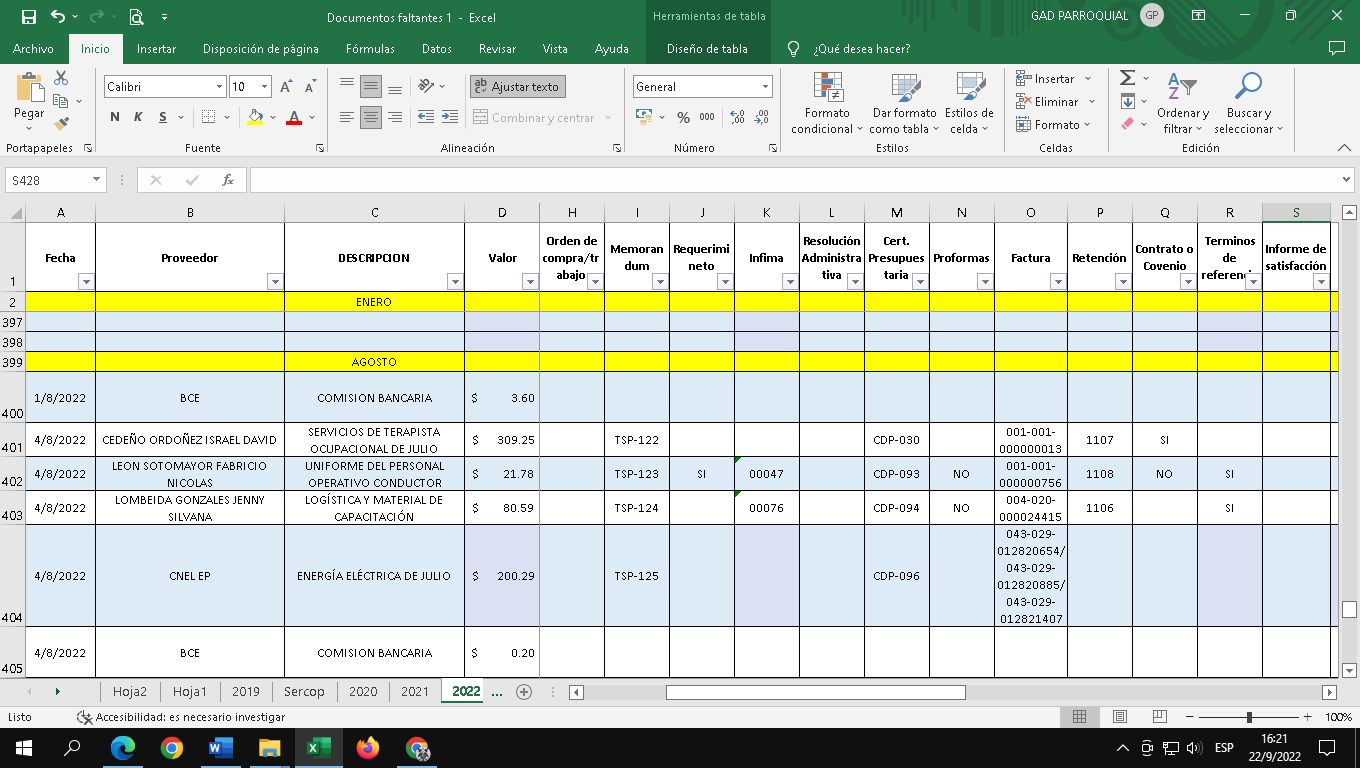The width and height of the screenshot is (1360, 768).
Task: Toggle Italic formatting (K)
Action: point(138,117)
